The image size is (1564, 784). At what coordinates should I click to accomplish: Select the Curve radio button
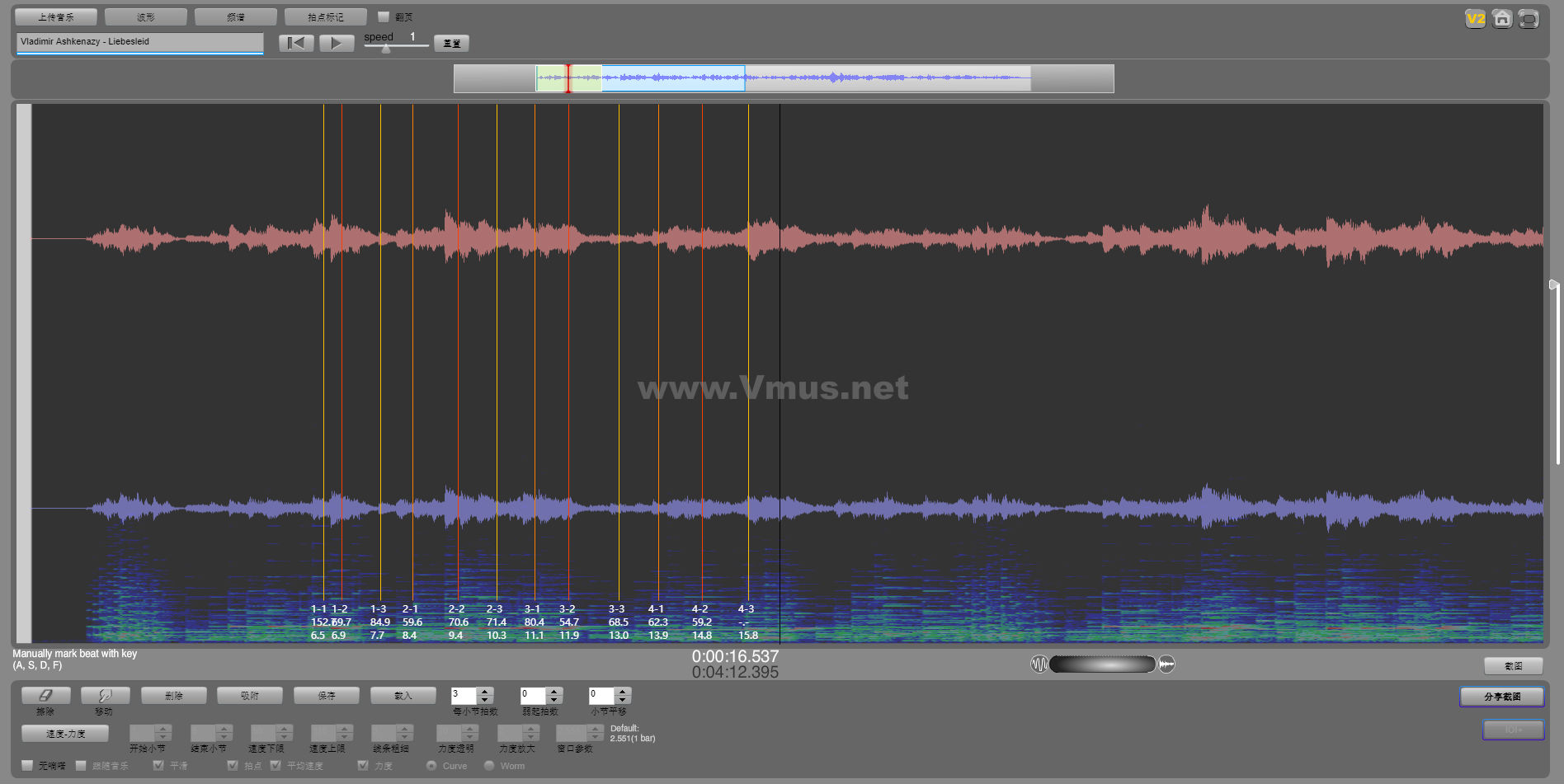(x=431, y=766)
